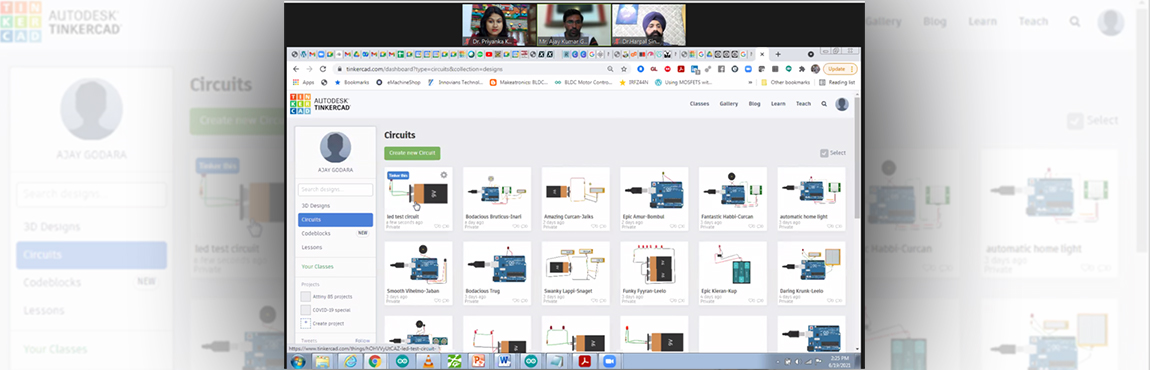Bookmark this page with the star icon

624,69
